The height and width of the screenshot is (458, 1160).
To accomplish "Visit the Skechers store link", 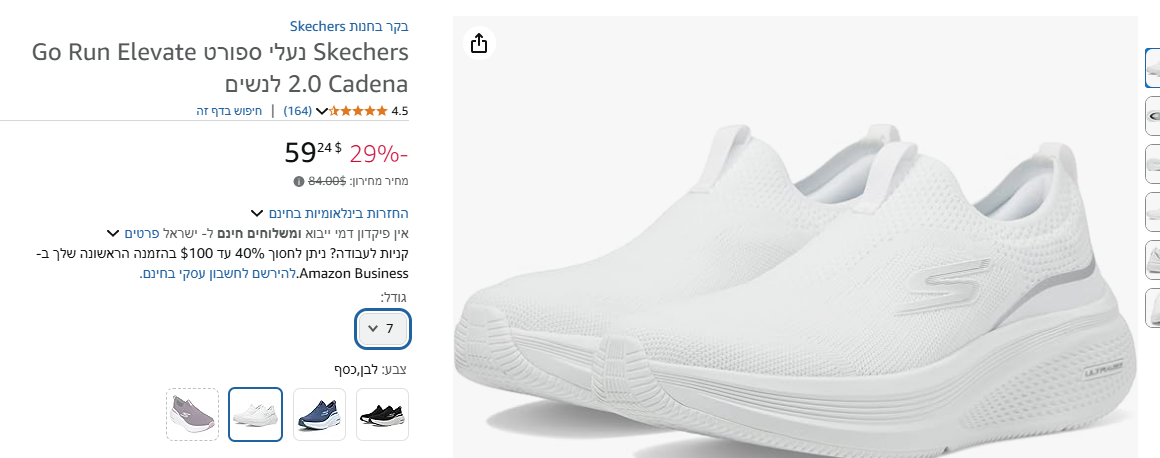I will click(x=349, y=26).
